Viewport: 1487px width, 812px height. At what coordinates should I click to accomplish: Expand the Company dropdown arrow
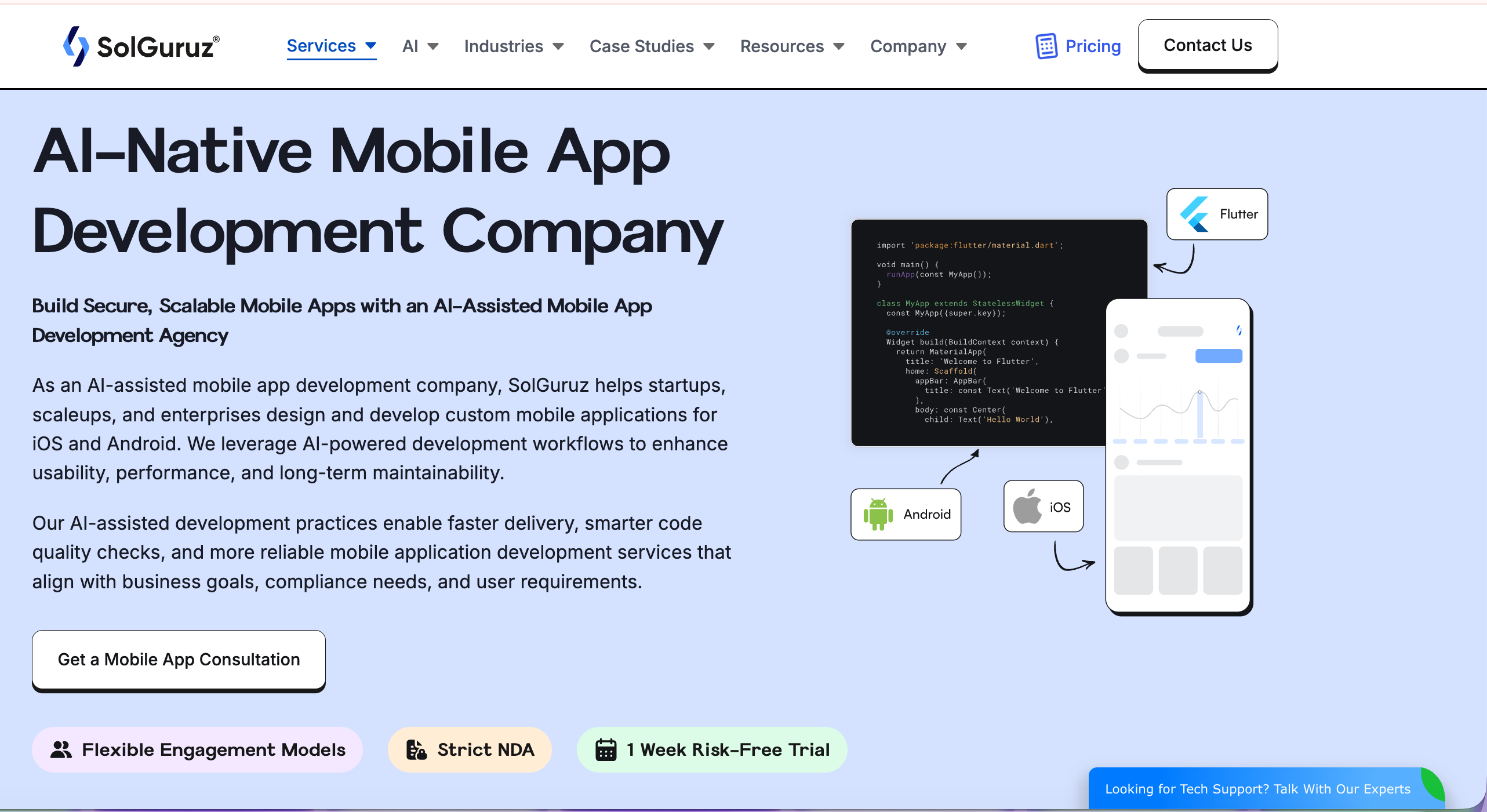pyautogui.click(x=962, y=46)
